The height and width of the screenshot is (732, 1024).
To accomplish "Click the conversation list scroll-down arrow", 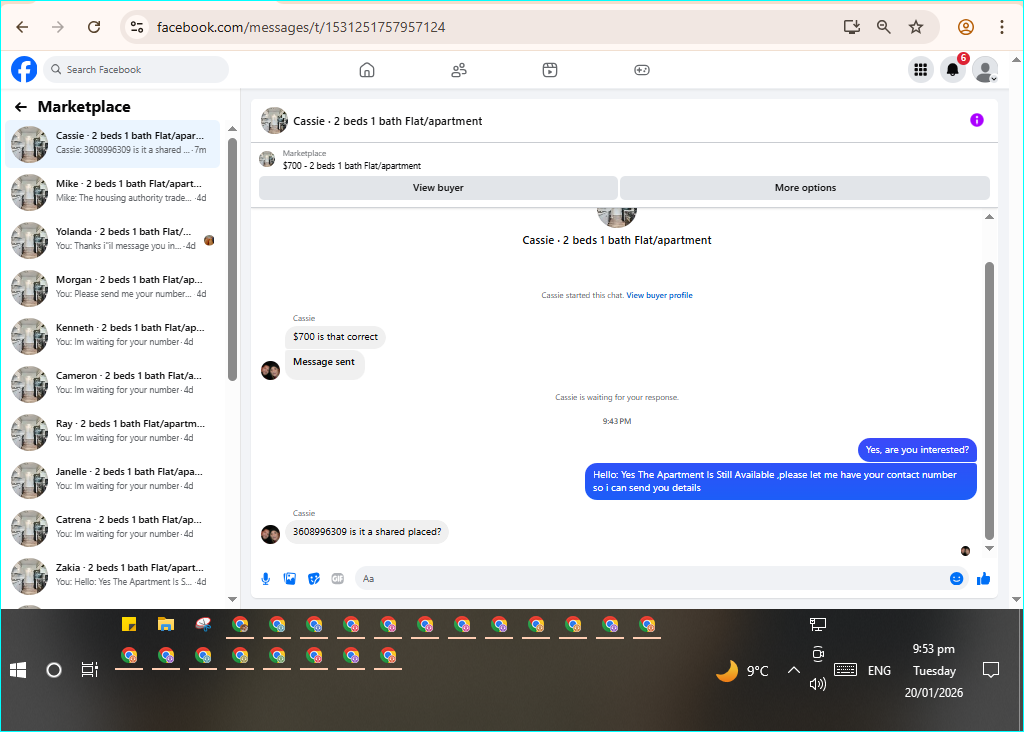I will point(232,599).
